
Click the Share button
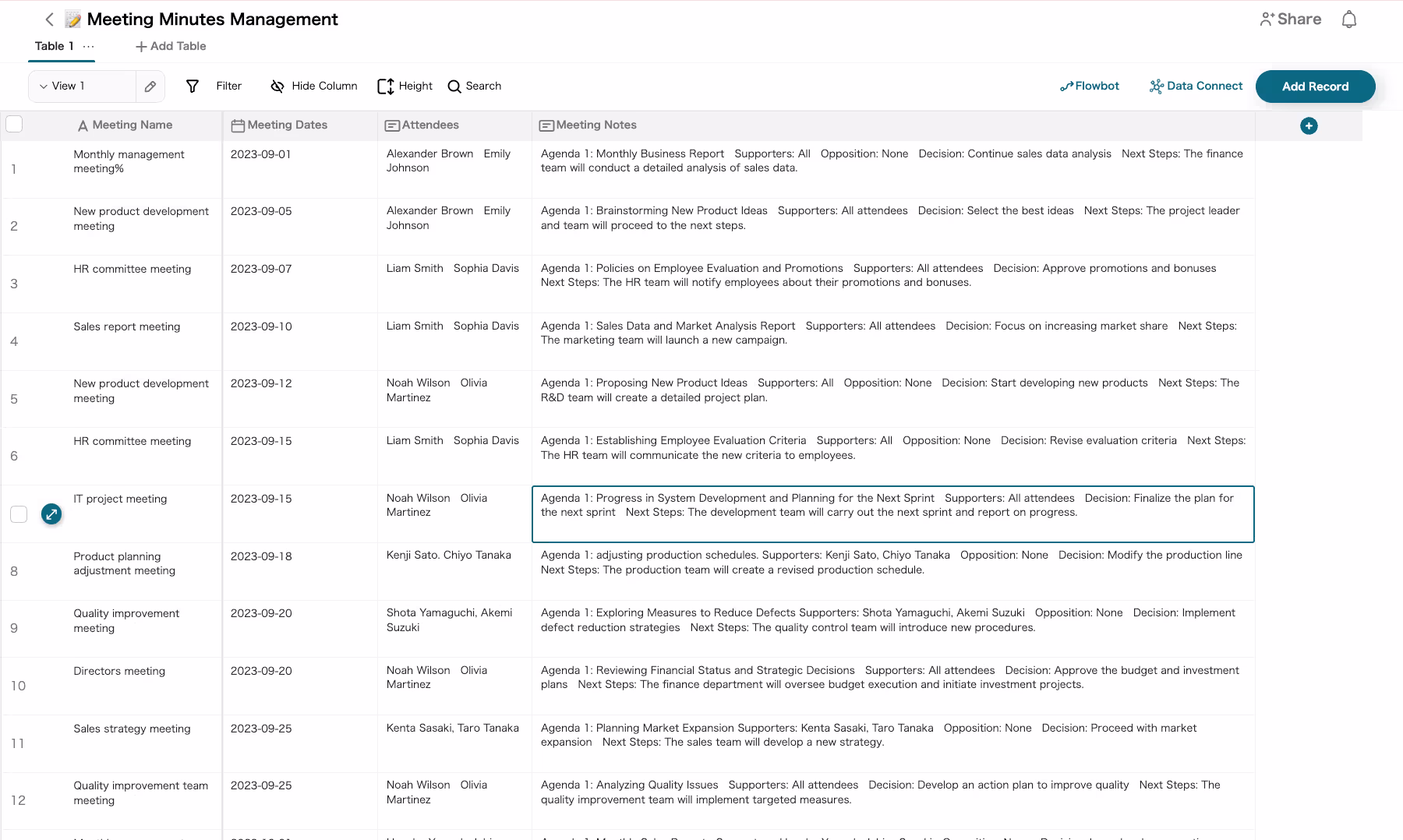click(x=1290, y=19)
